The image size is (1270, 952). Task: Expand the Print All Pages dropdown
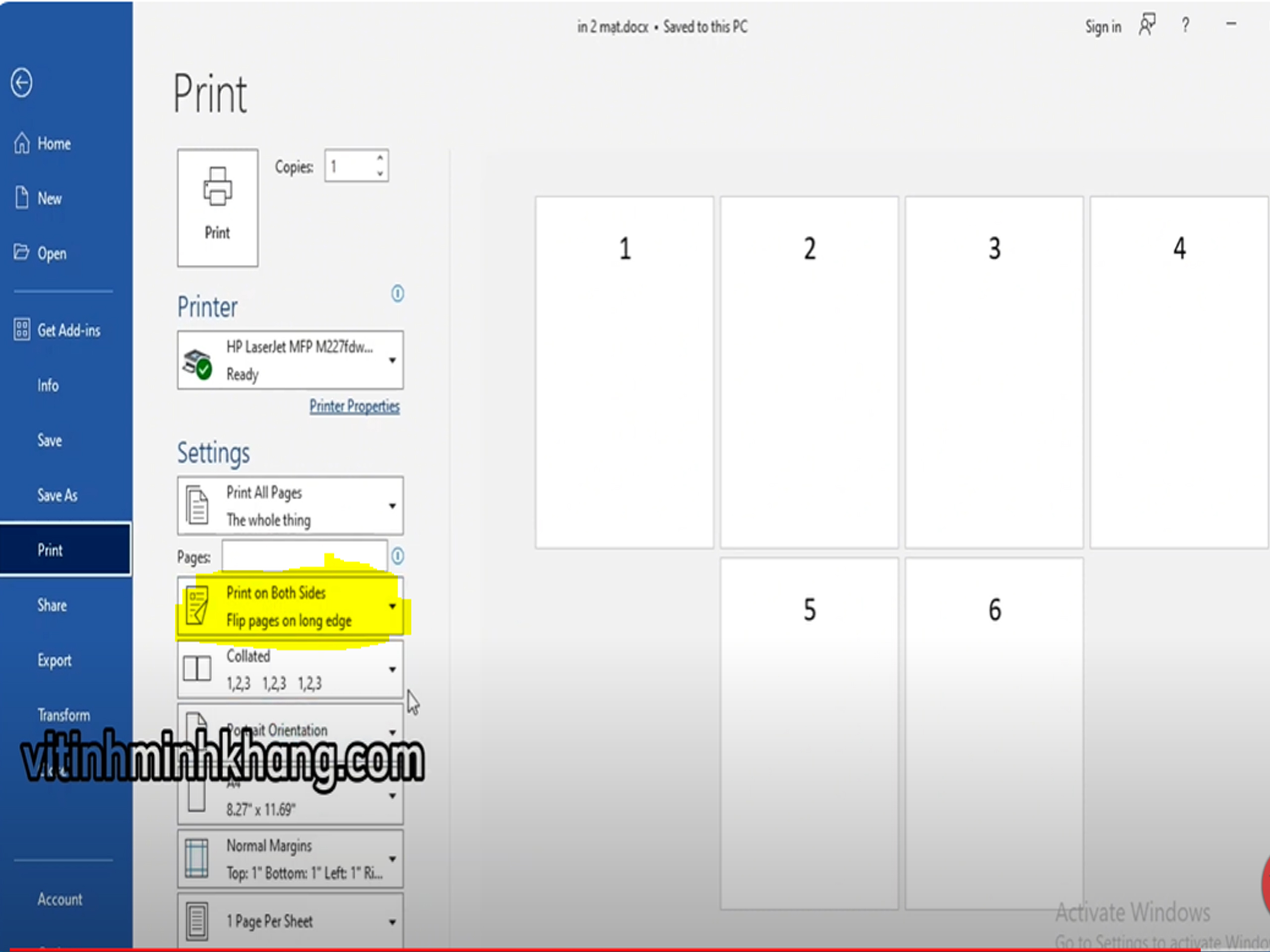pyautogui.click(x=291, y=506)
